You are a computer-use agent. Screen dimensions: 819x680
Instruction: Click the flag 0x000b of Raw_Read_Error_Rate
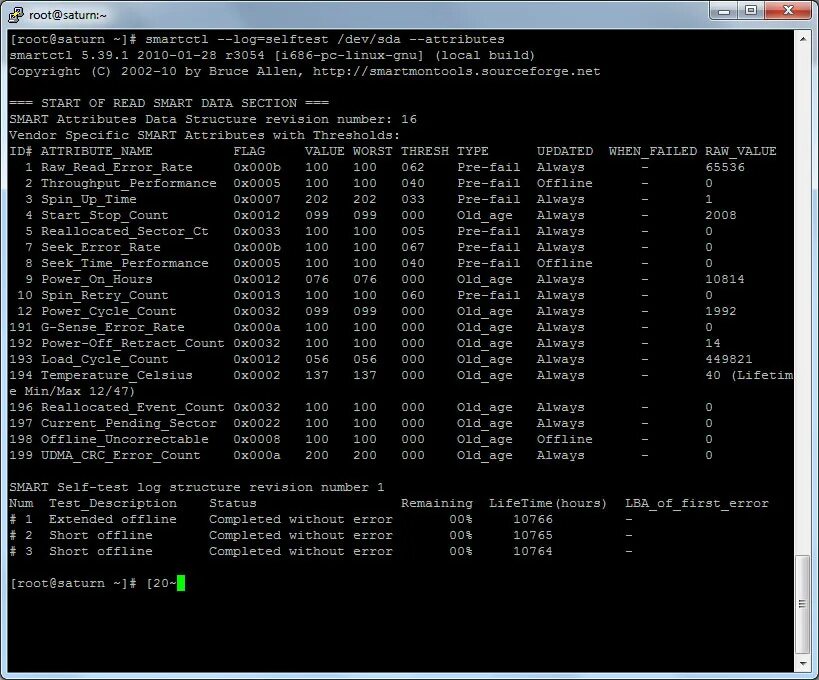(257, 168)
